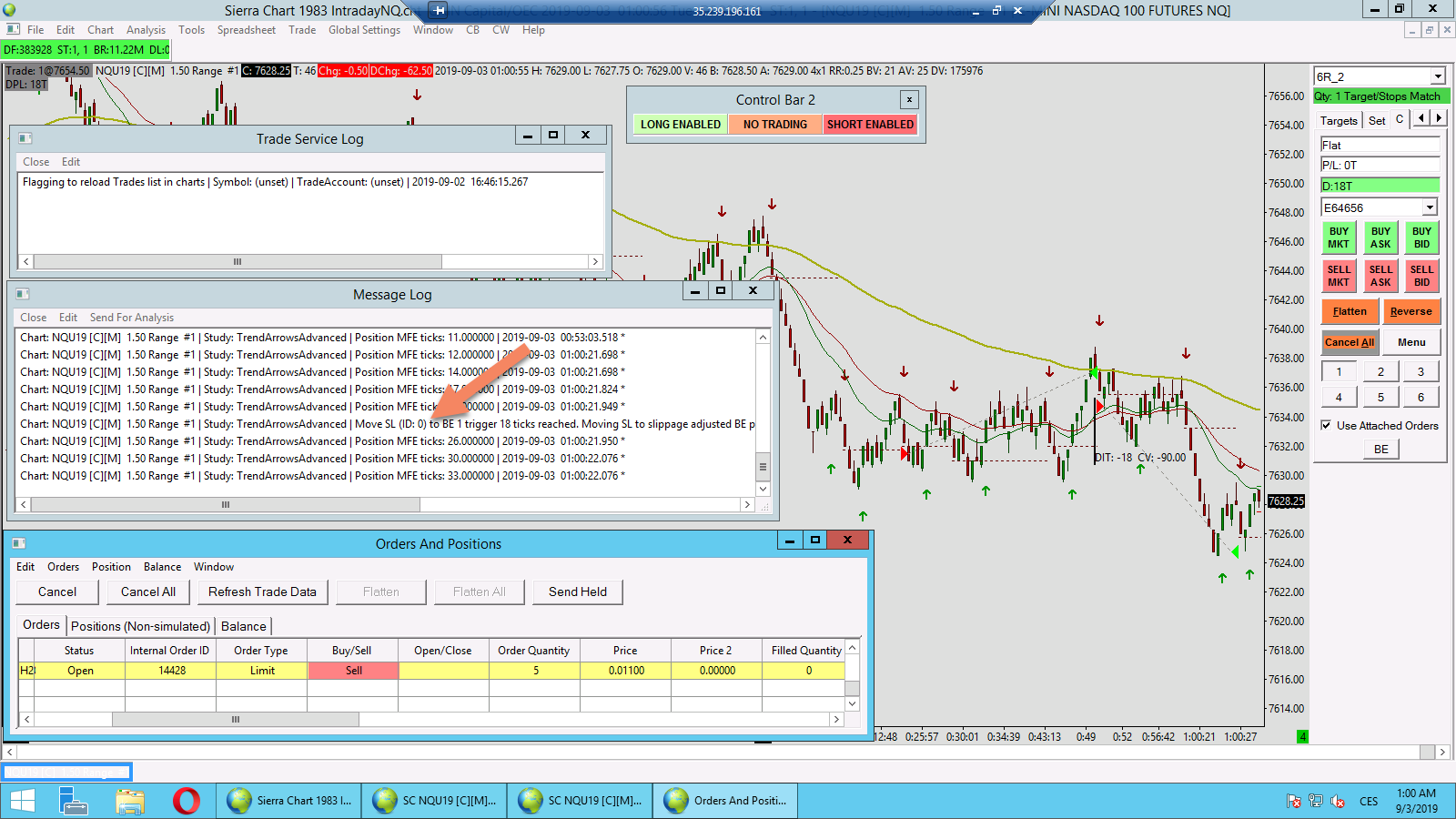
Task: Click the Orders And Positions window system icon
Action: [18, 543]
